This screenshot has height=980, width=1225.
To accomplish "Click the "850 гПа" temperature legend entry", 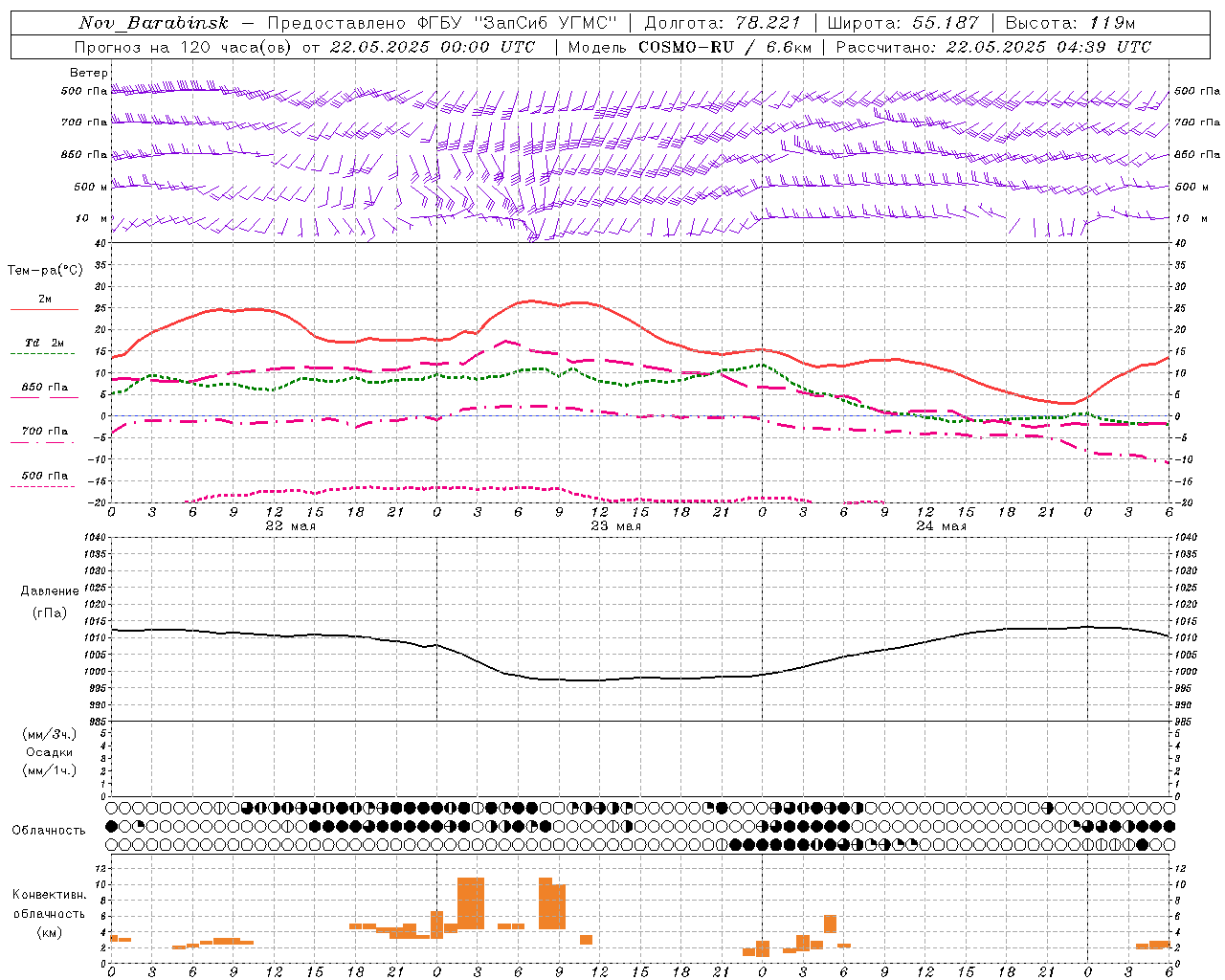I will (x=45, y=387).
